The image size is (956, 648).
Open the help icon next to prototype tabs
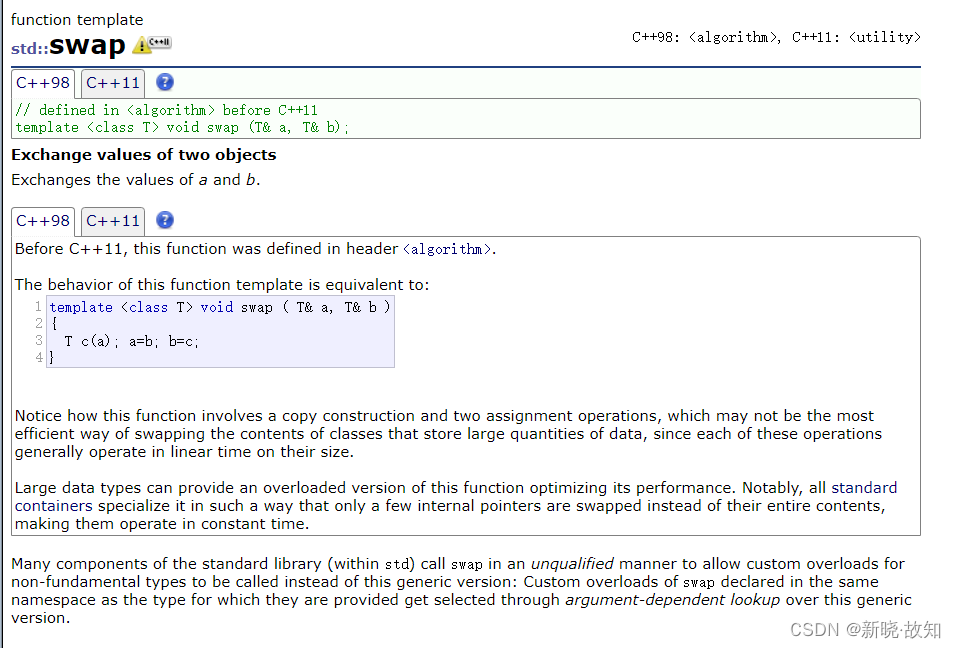tap(165, 82)
